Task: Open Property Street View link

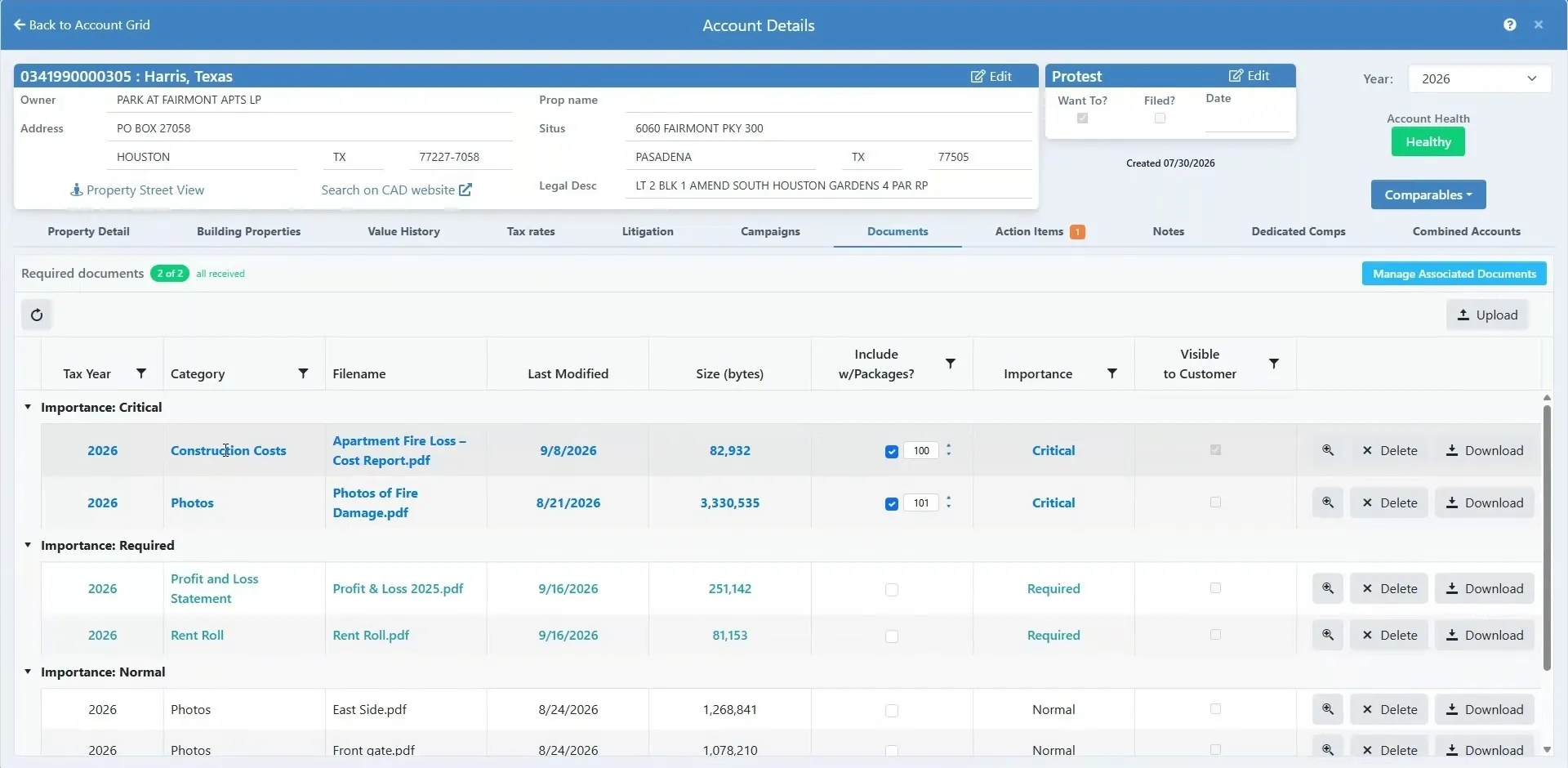Action: [137, 190]
